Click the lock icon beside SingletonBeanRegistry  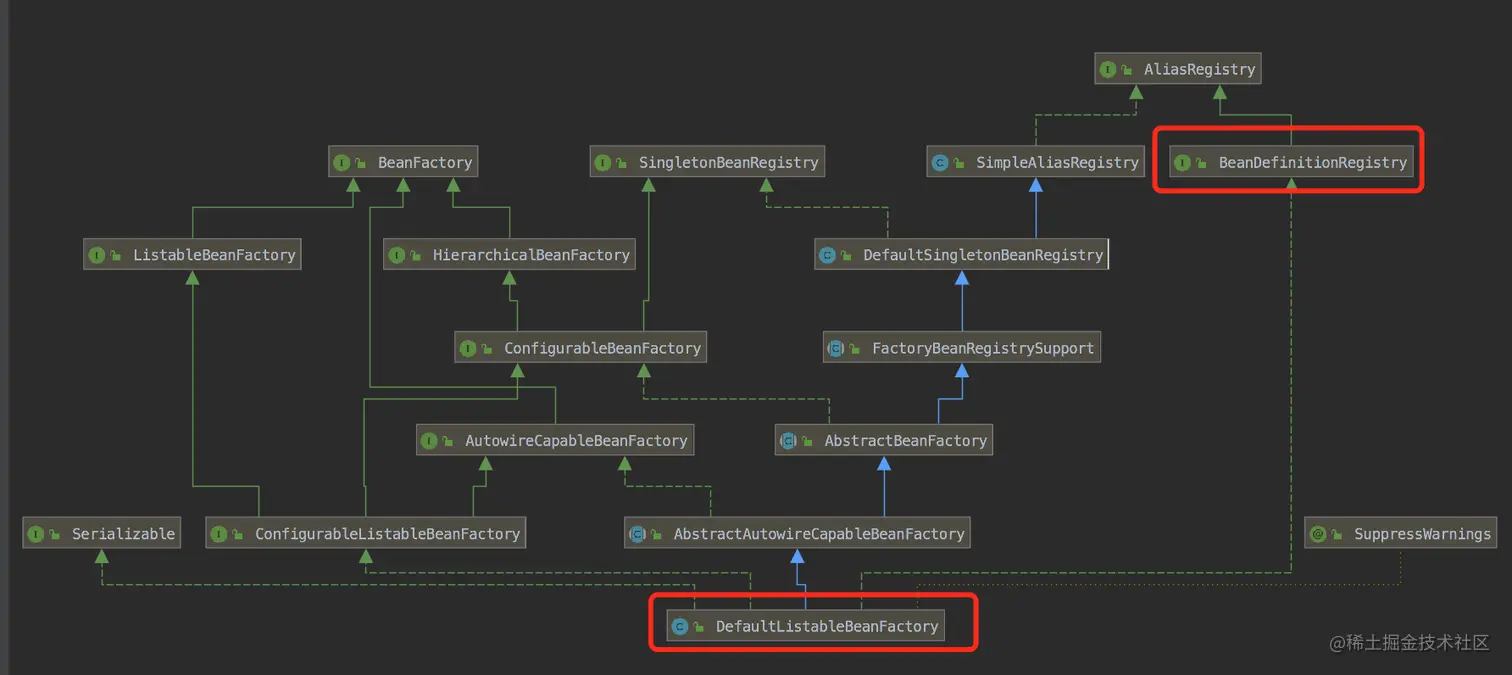(621, 163)
